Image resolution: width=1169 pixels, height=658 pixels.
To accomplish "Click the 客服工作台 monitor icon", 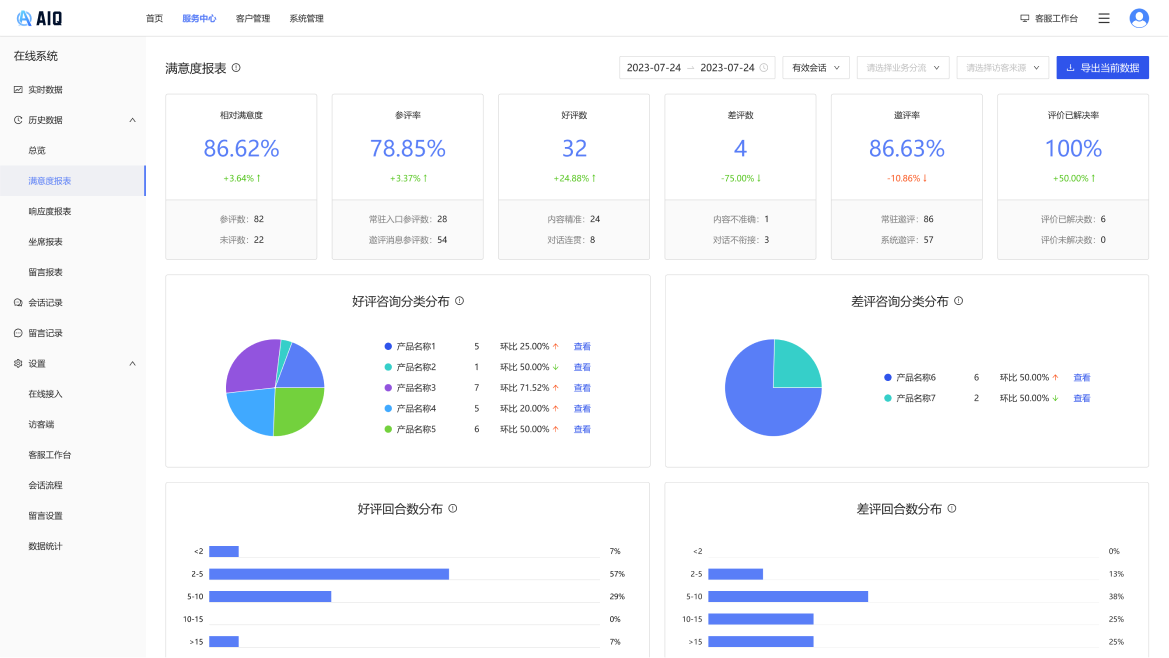I will 1024,19.
